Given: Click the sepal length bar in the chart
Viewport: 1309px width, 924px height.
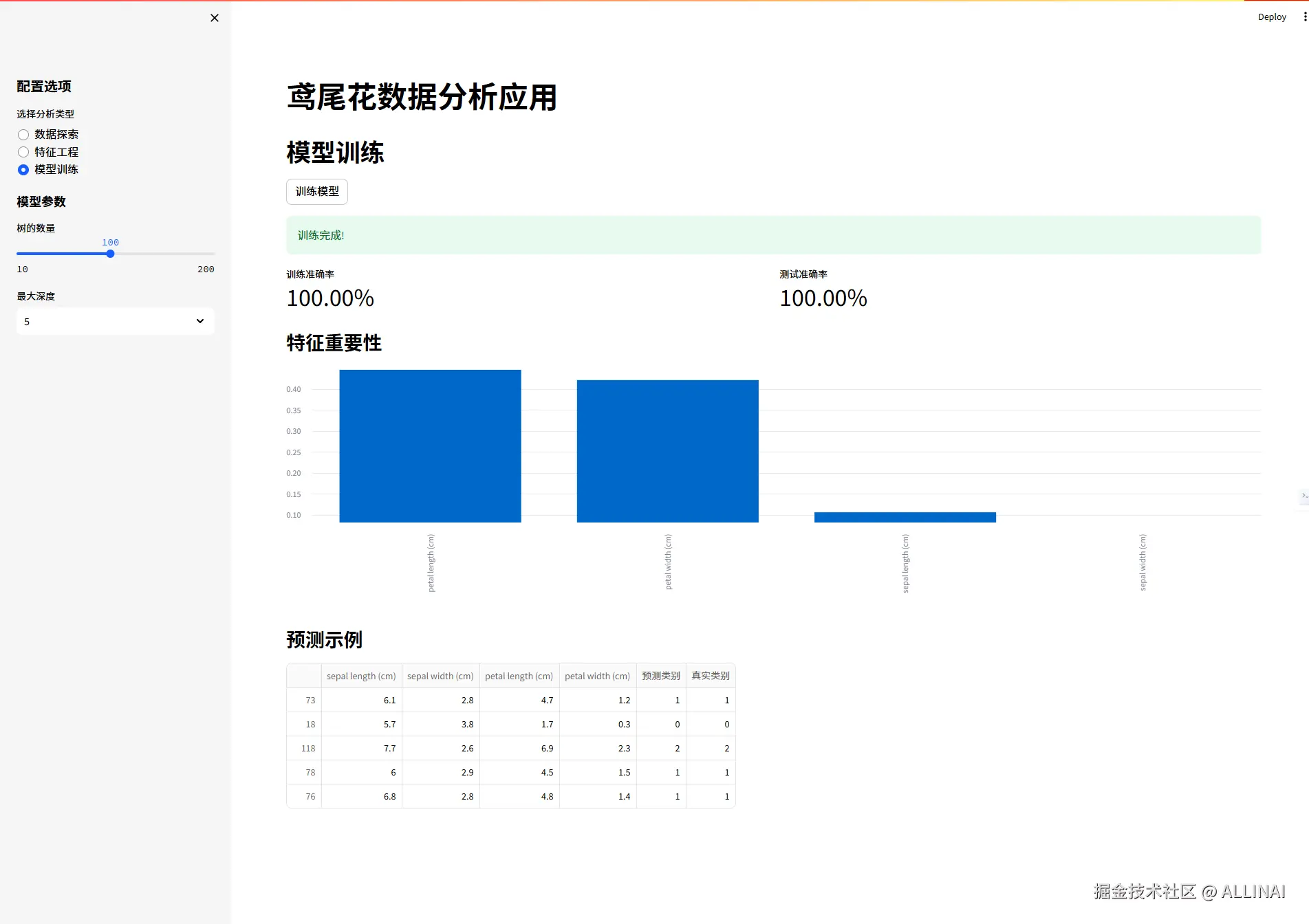Looking at the screenshot, I should click(905, 518).
